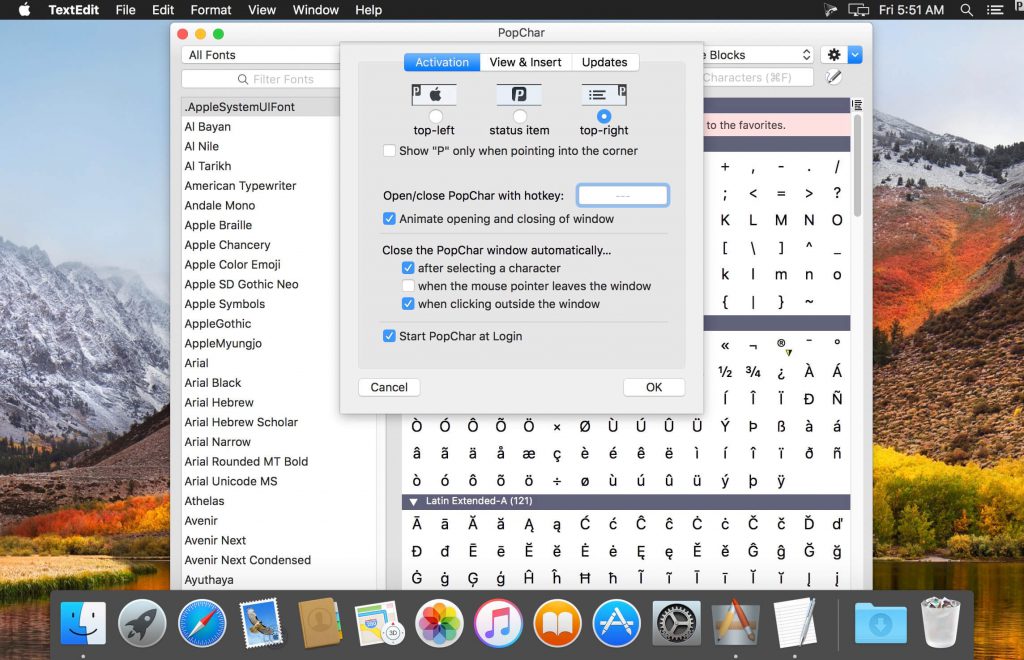Select the top-left radio button
Screen dimensions: 1024x660
(x=434, y=115)
